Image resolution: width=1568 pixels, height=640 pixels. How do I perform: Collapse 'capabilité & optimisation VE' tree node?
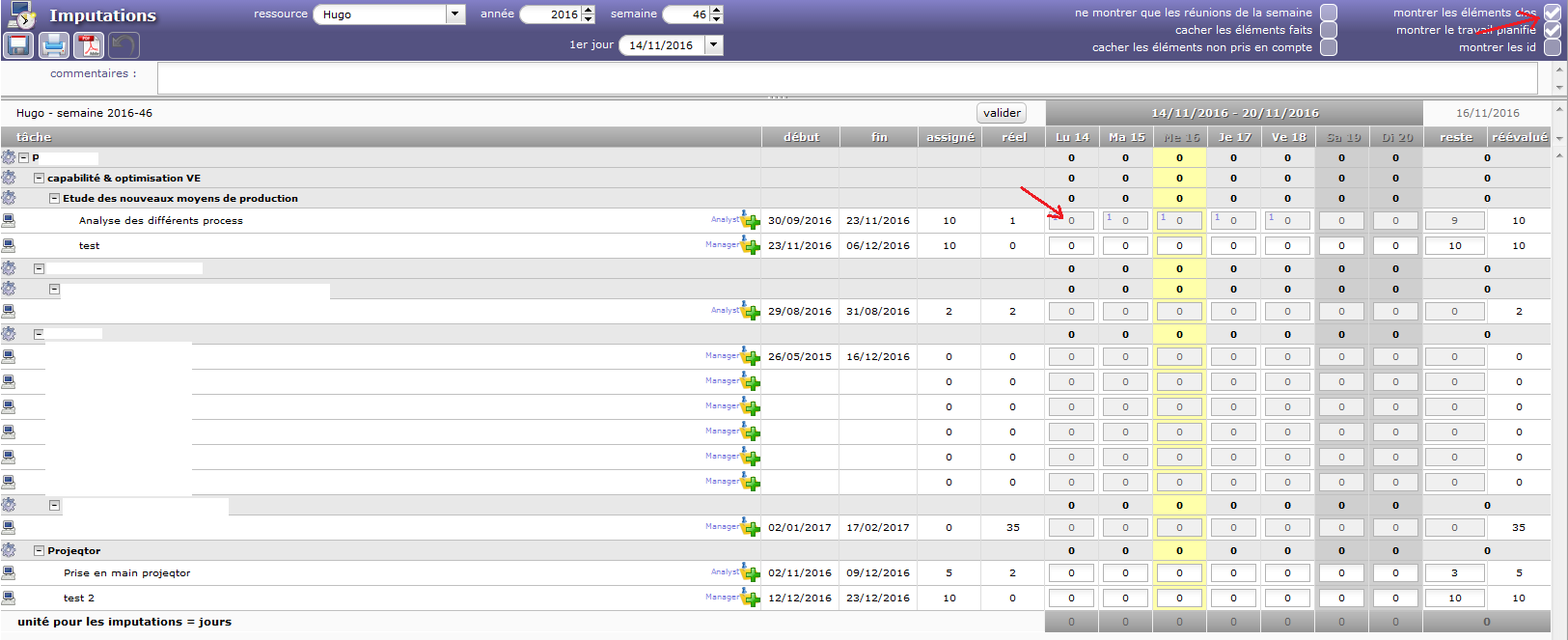(x=40, y=179)
